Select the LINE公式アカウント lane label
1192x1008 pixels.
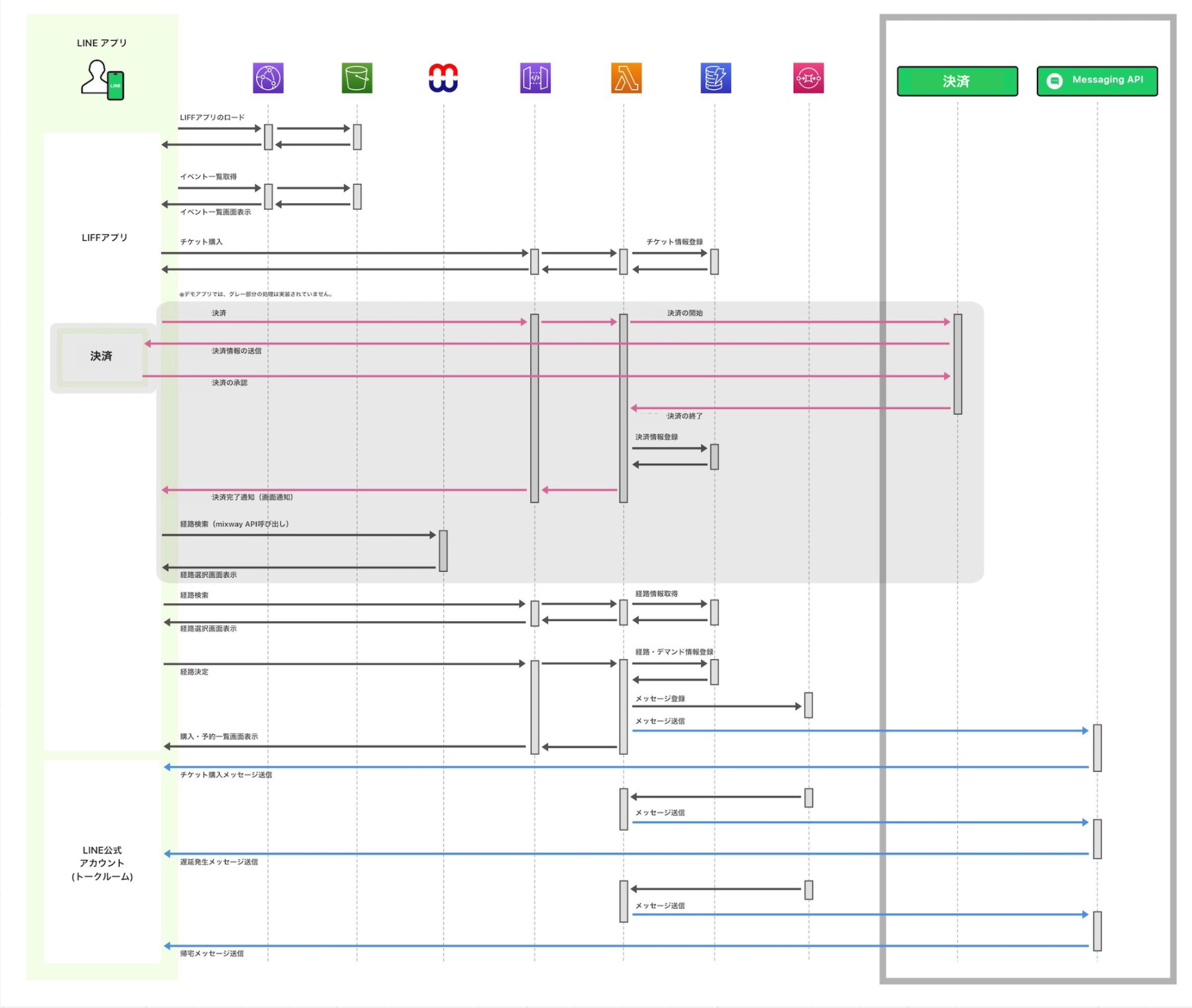click(x=102, y=863)
